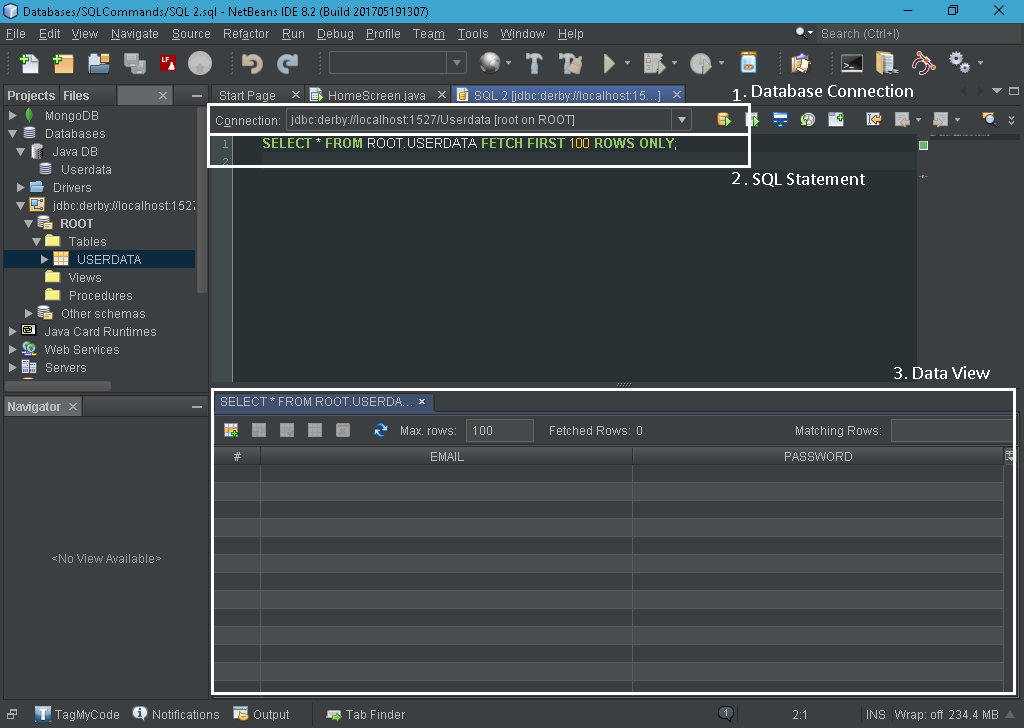Close the SQL 2 editor tab
This screenshot has width=1024, height=728.
click(x=677, y=95)
